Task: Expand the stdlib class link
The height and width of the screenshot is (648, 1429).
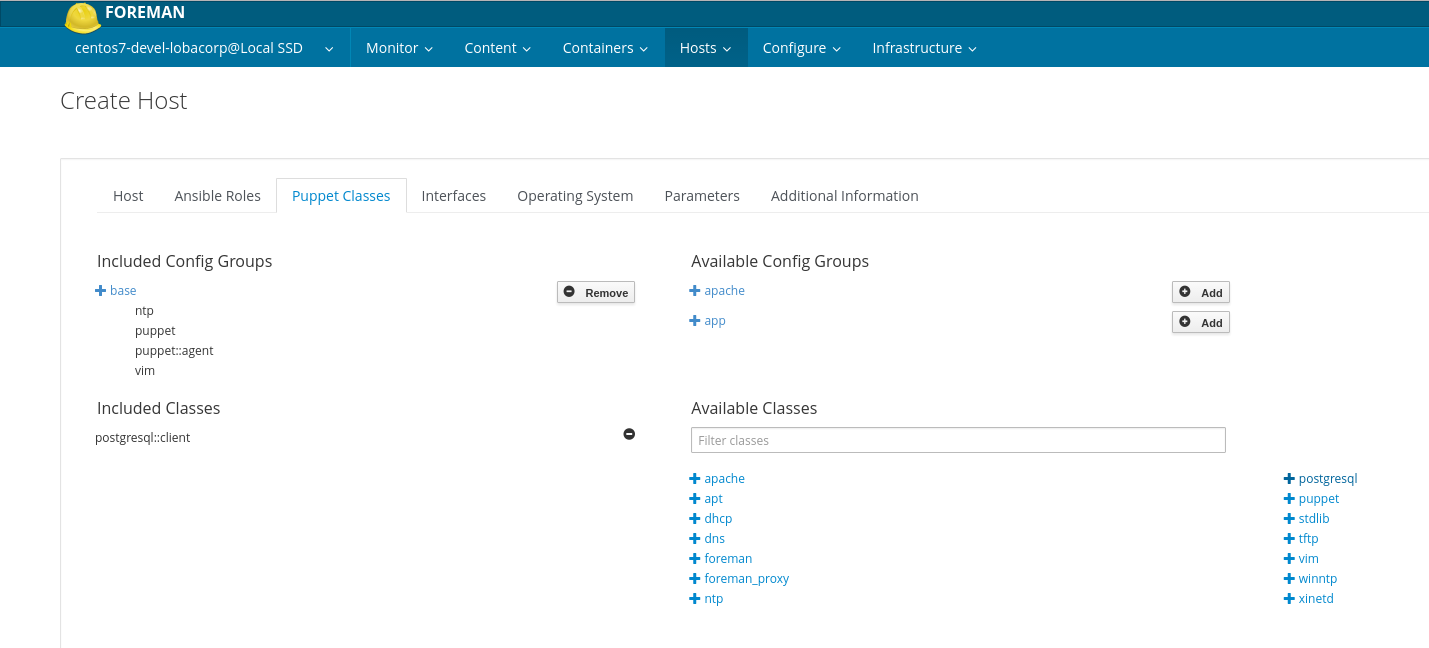Action: pyautogui.click(x=1314, y=519)
